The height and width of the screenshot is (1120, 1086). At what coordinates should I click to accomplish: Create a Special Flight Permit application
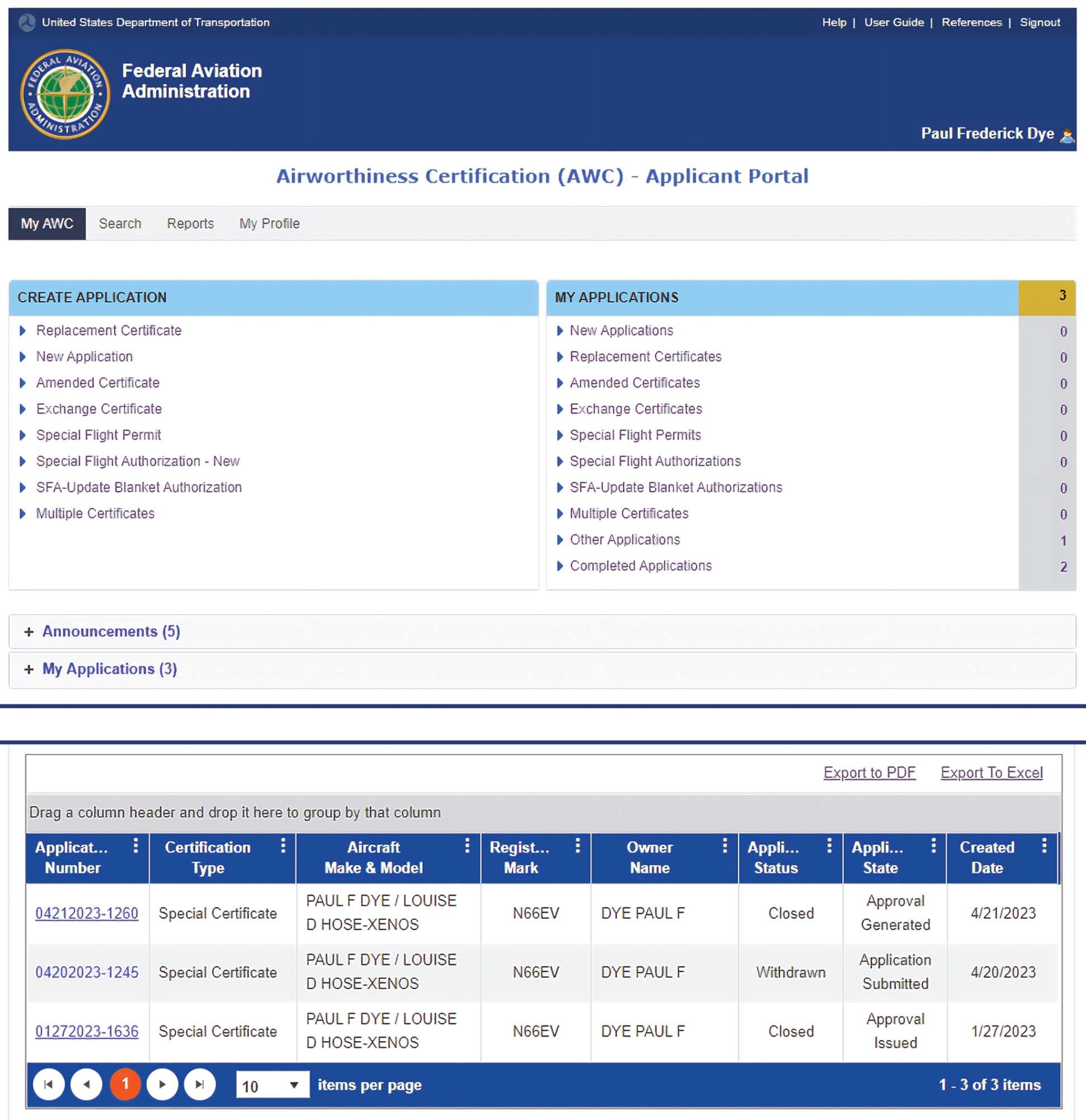99,436
